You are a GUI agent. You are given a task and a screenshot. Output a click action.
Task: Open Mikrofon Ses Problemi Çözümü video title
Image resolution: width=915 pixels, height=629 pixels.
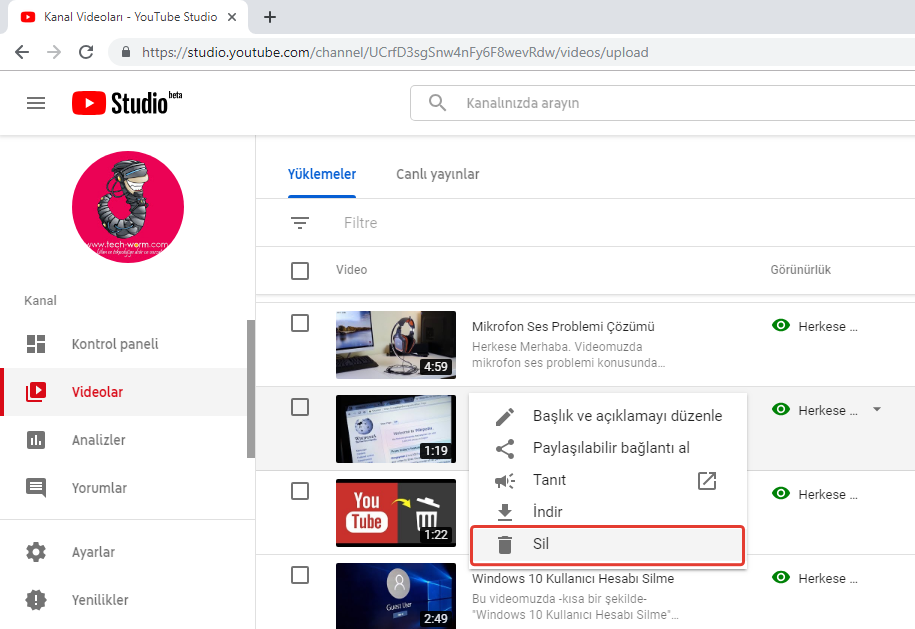coord(563,327)
